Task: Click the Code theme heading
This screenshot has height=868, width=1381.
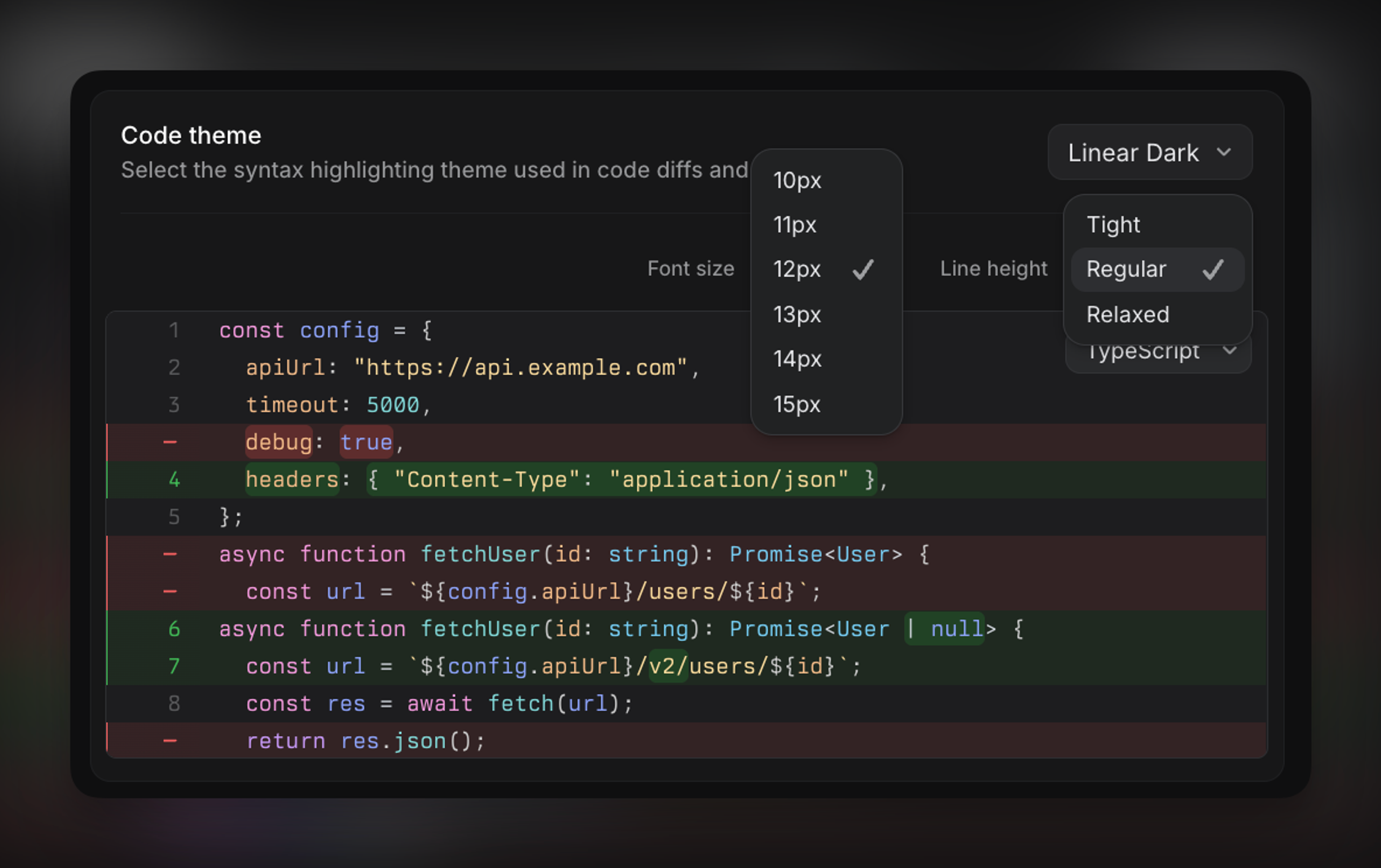Action: click(x=191, y=135)
